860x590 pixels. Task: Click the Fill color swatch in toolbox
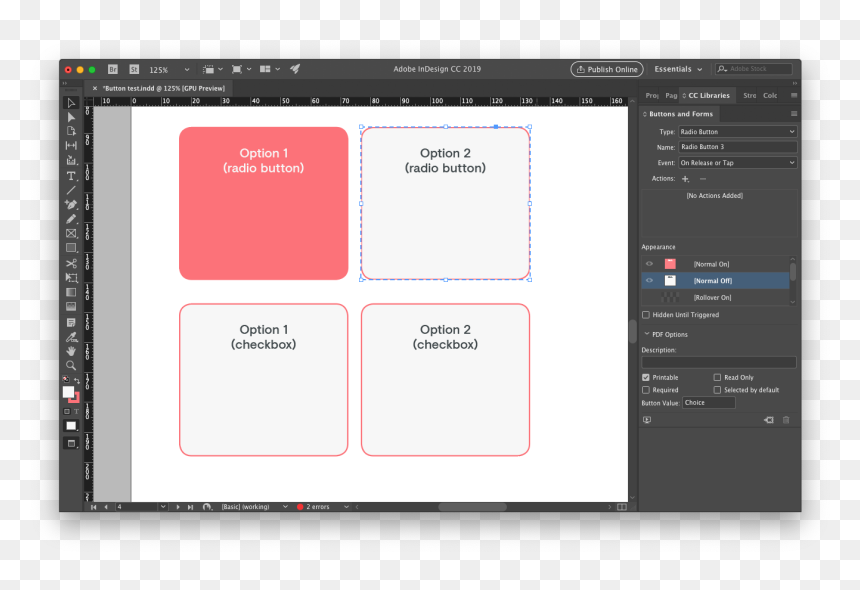coord(69,392)
